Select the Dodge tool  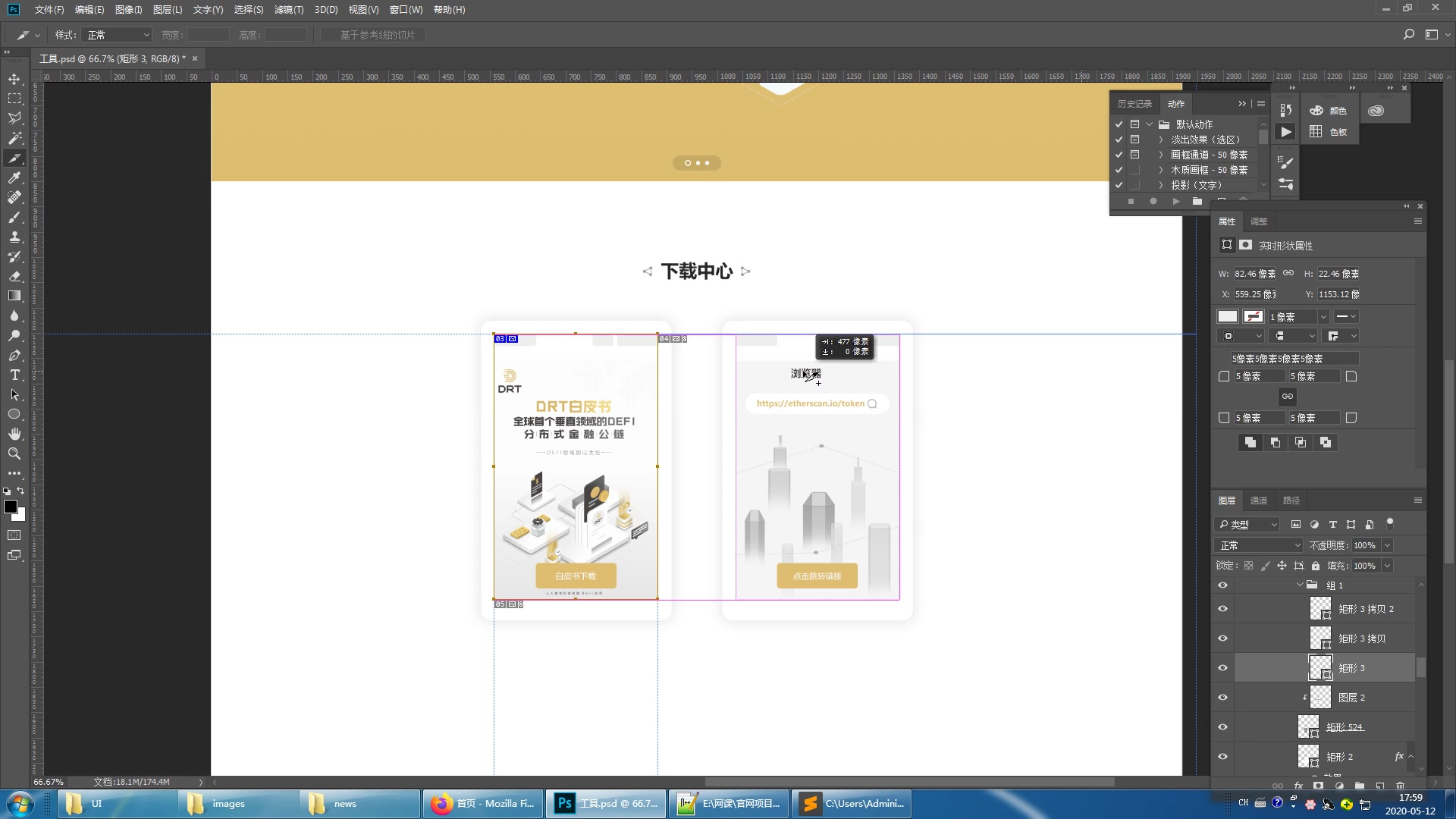[14, 335]
